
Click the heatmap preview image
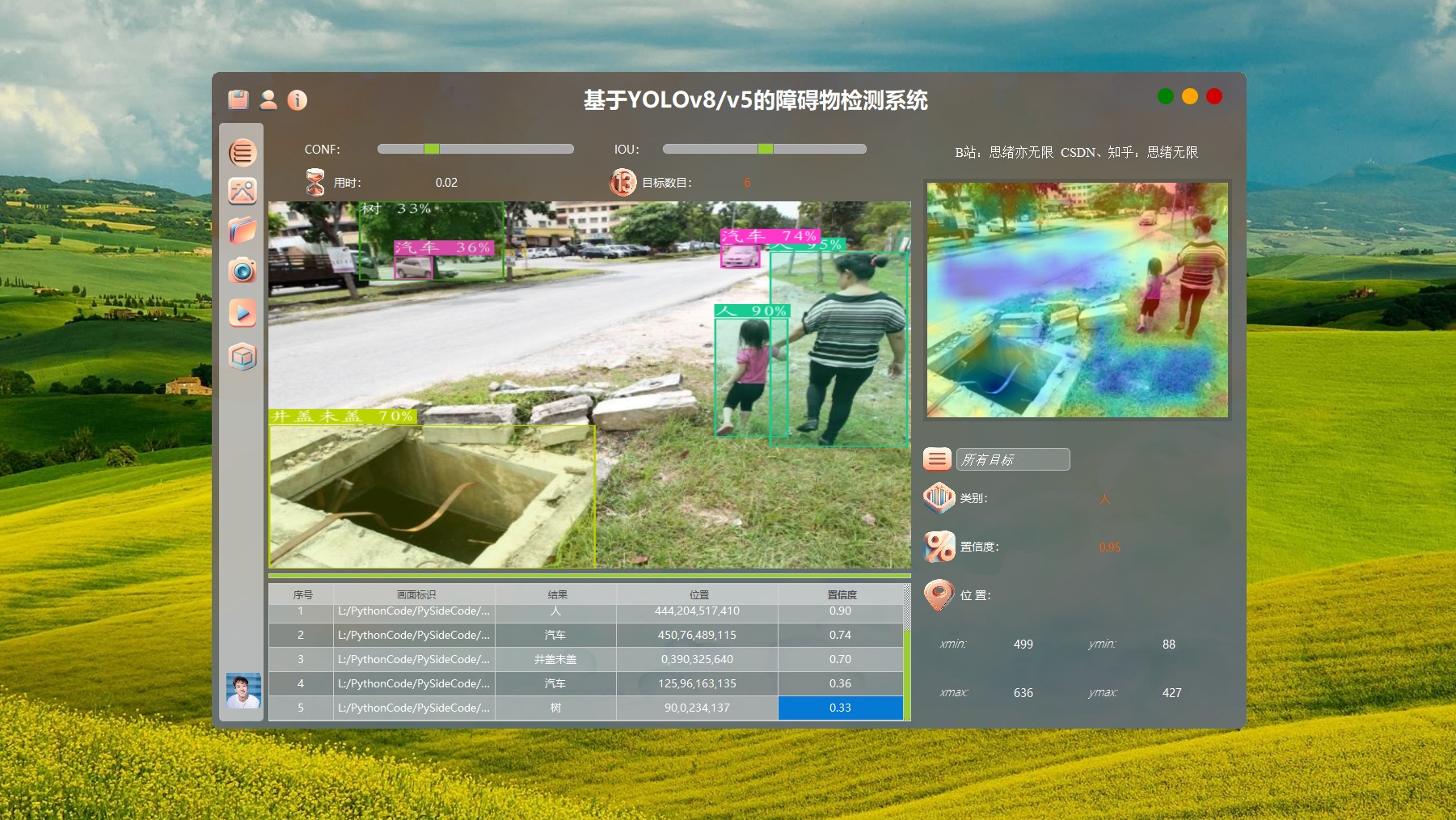point(1077,300)
